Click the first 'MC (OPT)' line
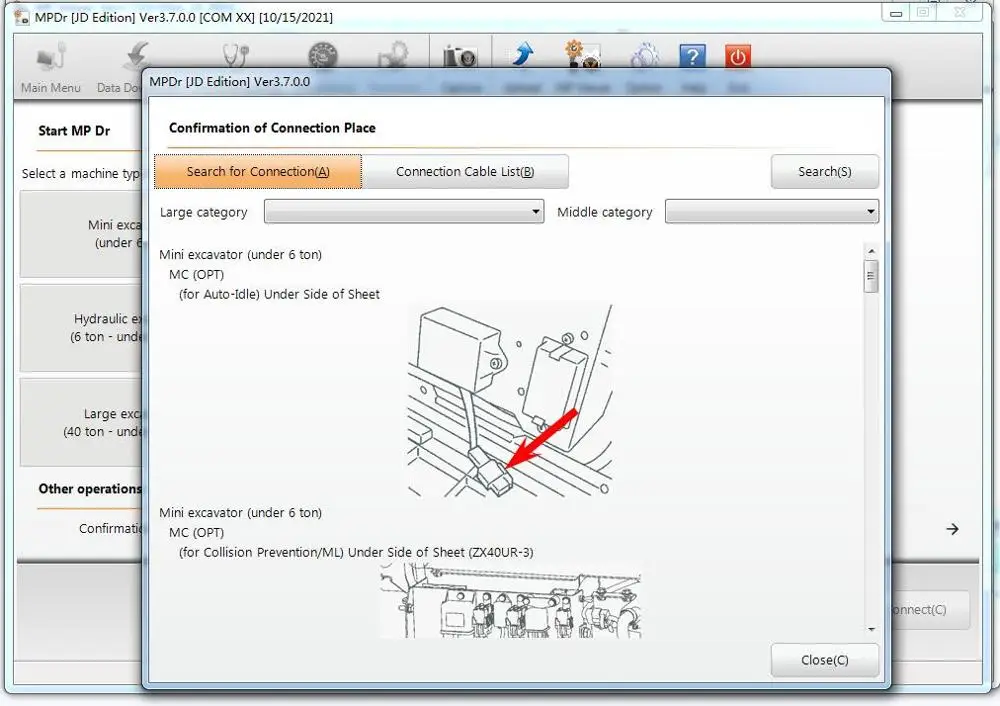The image size is (1000, 706). [x=196, y=274]
